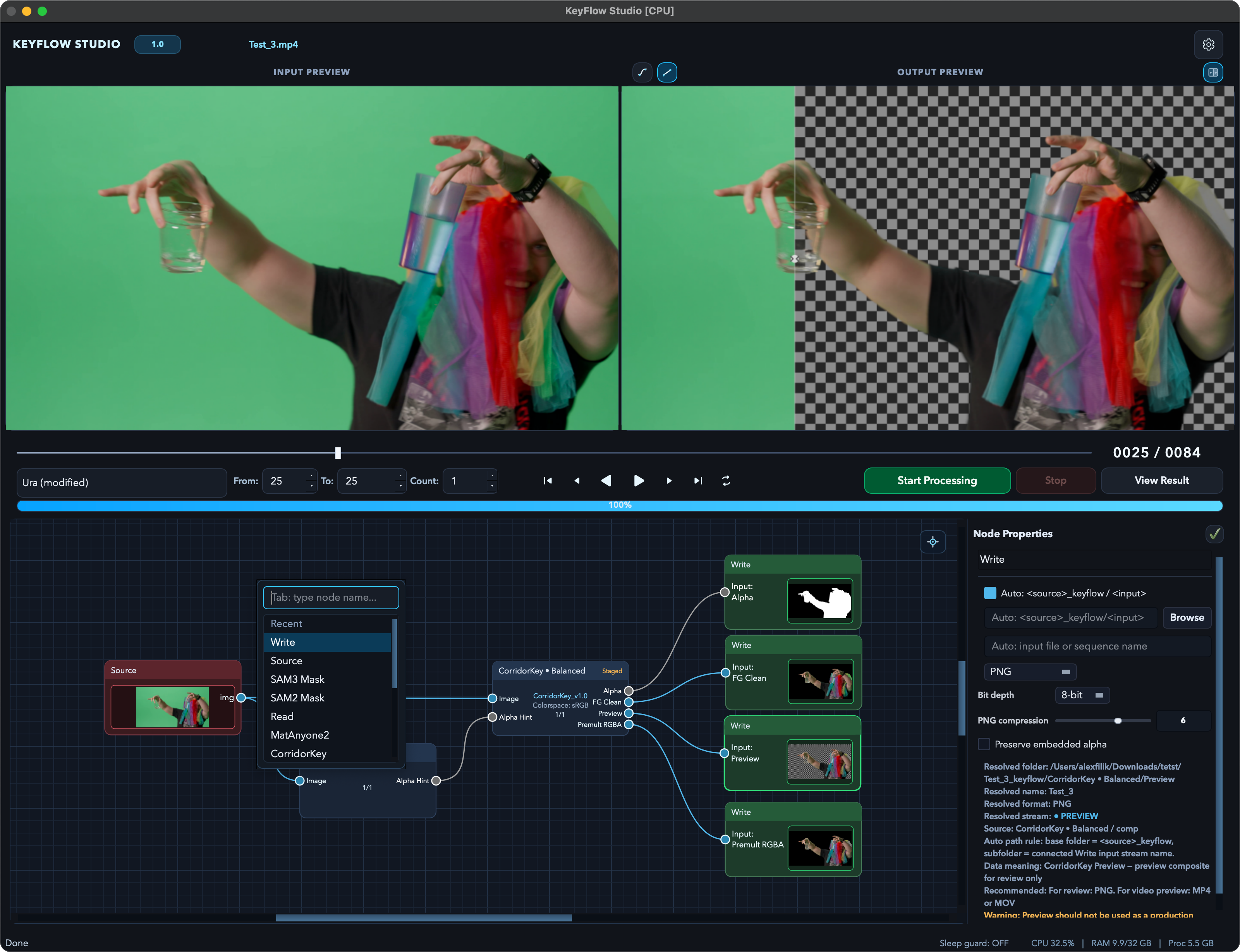Viewport: 1240px width, 952px height.
Task: Click output file name input field
Action: point(1097,646)
